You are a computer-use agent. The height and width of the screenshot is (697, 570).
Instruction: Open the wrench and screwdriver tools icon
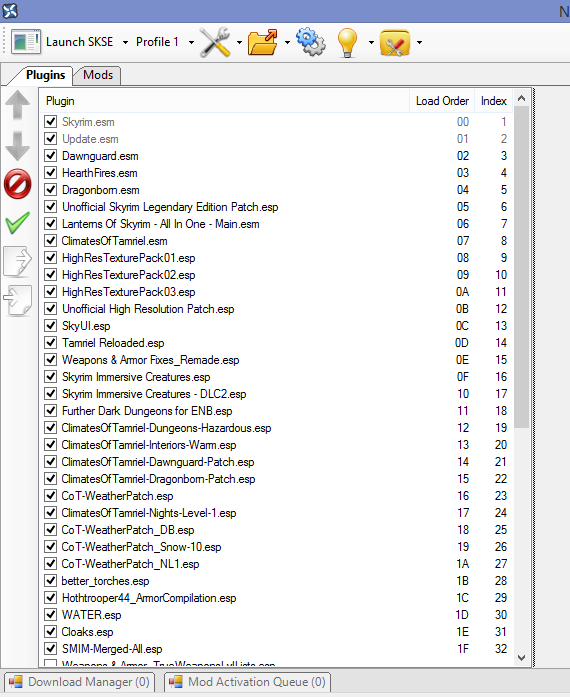(x=215, y=42)
